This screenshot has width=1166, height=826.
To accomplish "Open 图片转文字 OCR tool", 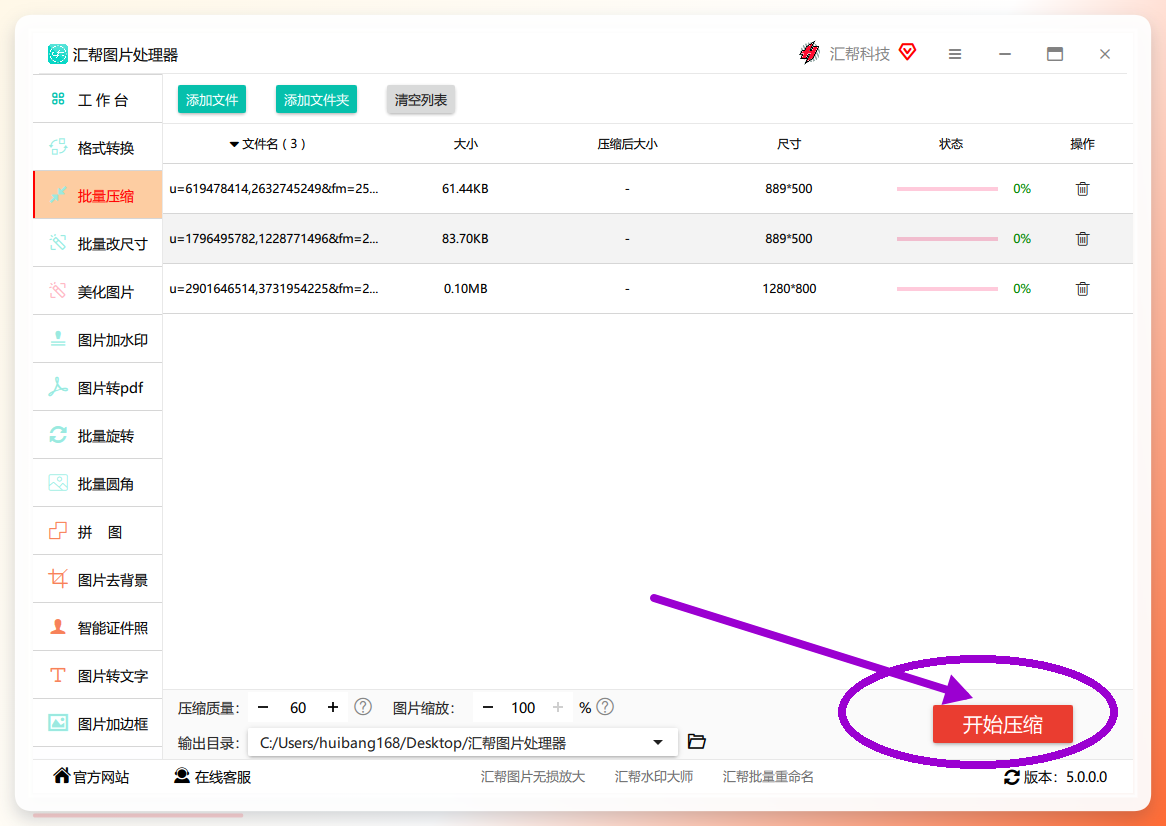I will [x=97, y=676].
